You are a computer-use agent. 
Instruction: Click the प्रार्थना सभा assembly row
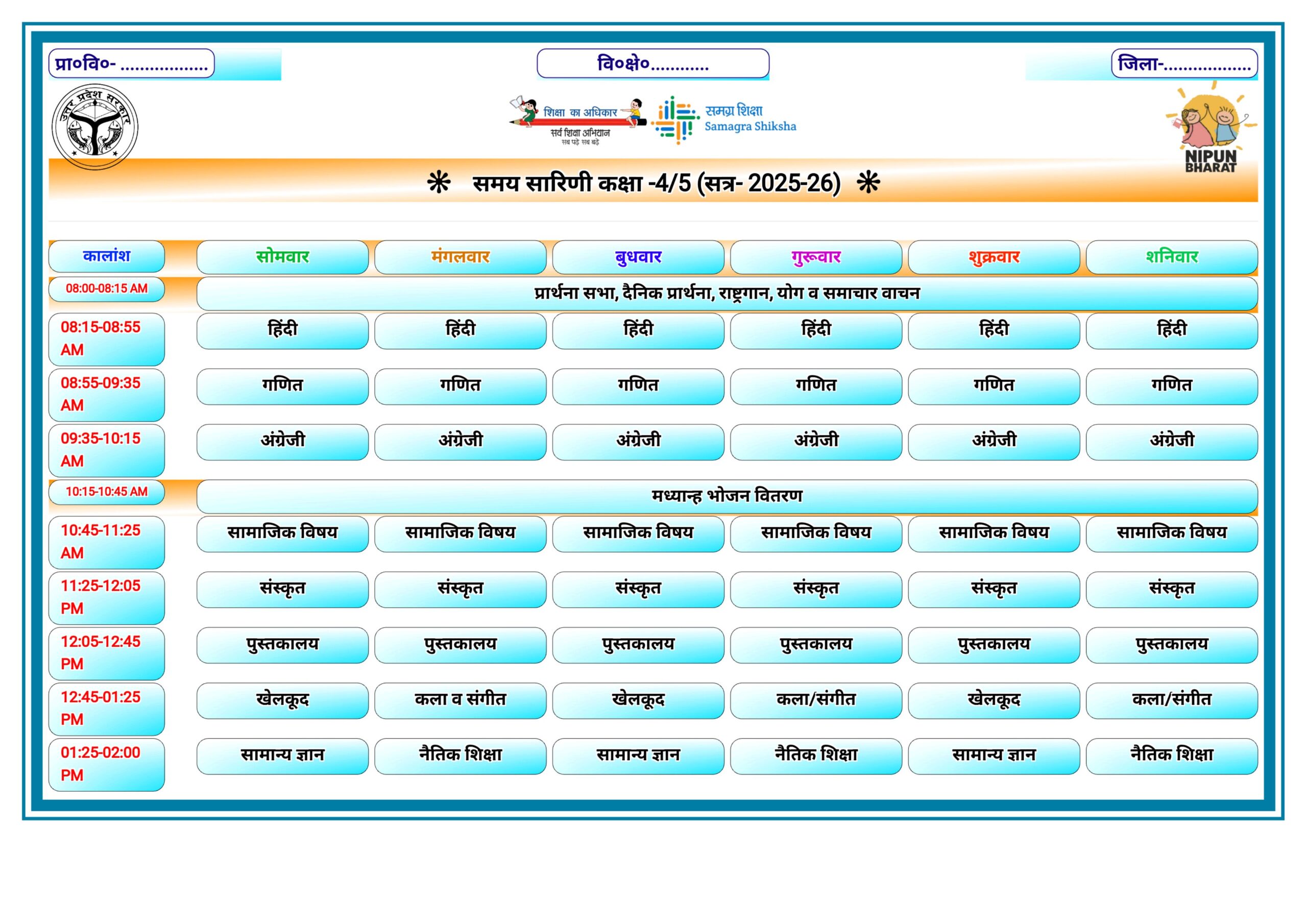click(x=728, y=294)
